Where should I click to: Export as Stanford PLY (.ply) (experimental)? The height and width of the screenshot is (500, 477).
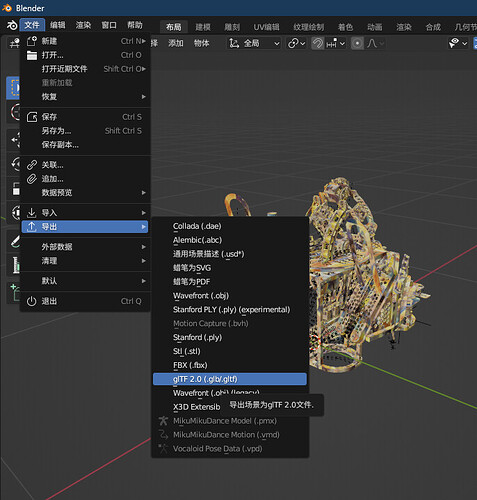coord(230,310)
